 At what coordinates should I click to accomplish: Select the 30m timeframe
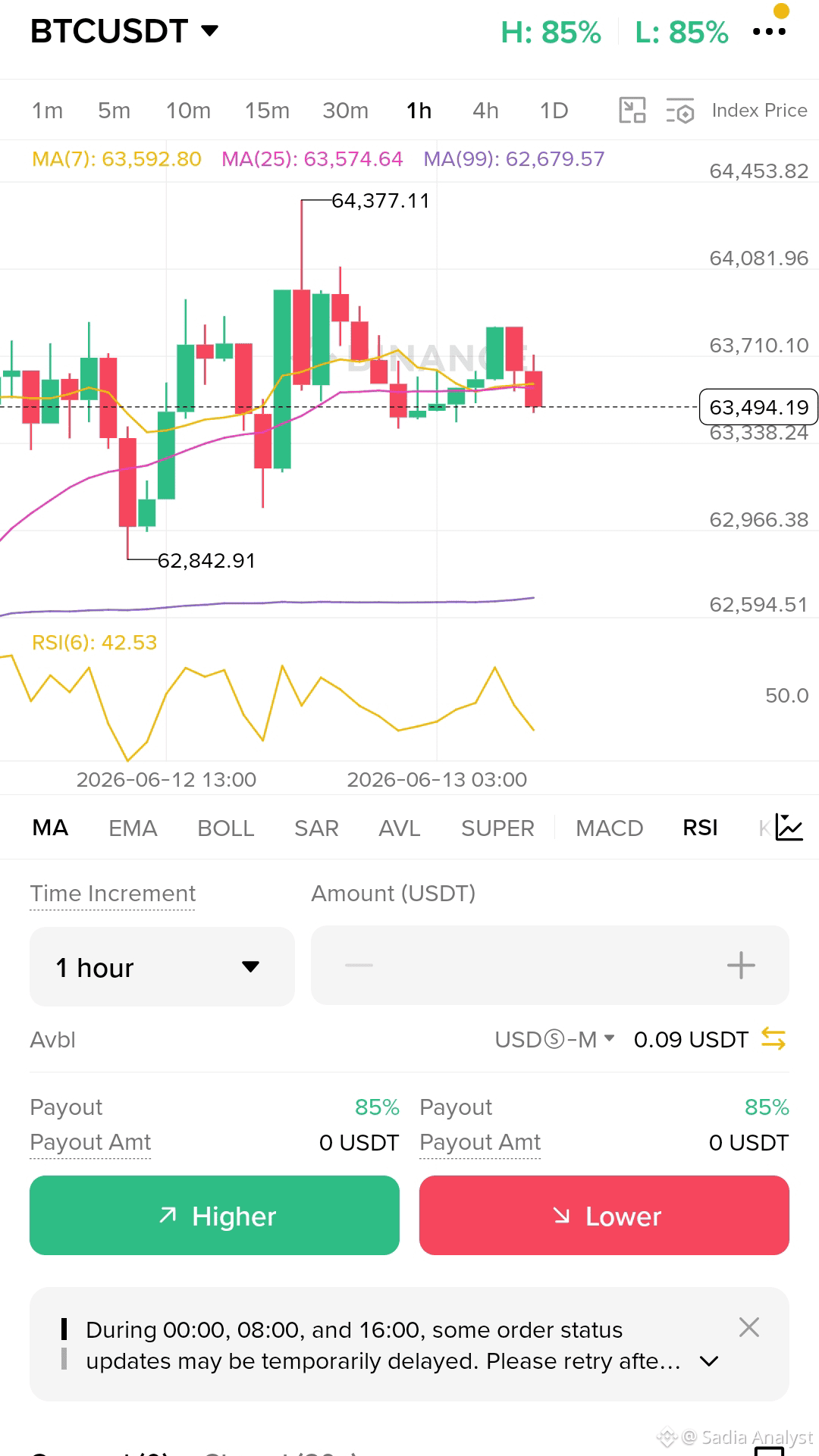click(x=345, y=111)
